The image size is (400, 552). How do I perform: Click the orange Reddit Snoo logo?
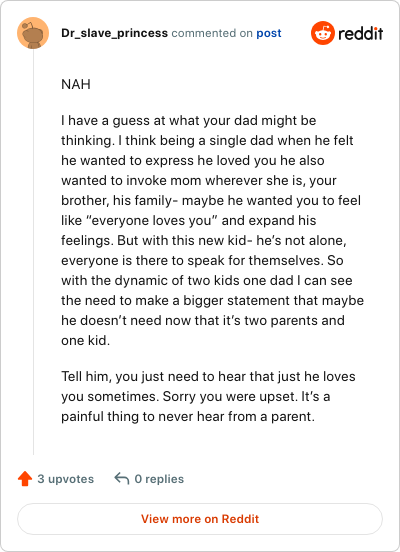[x=323, y=33]
